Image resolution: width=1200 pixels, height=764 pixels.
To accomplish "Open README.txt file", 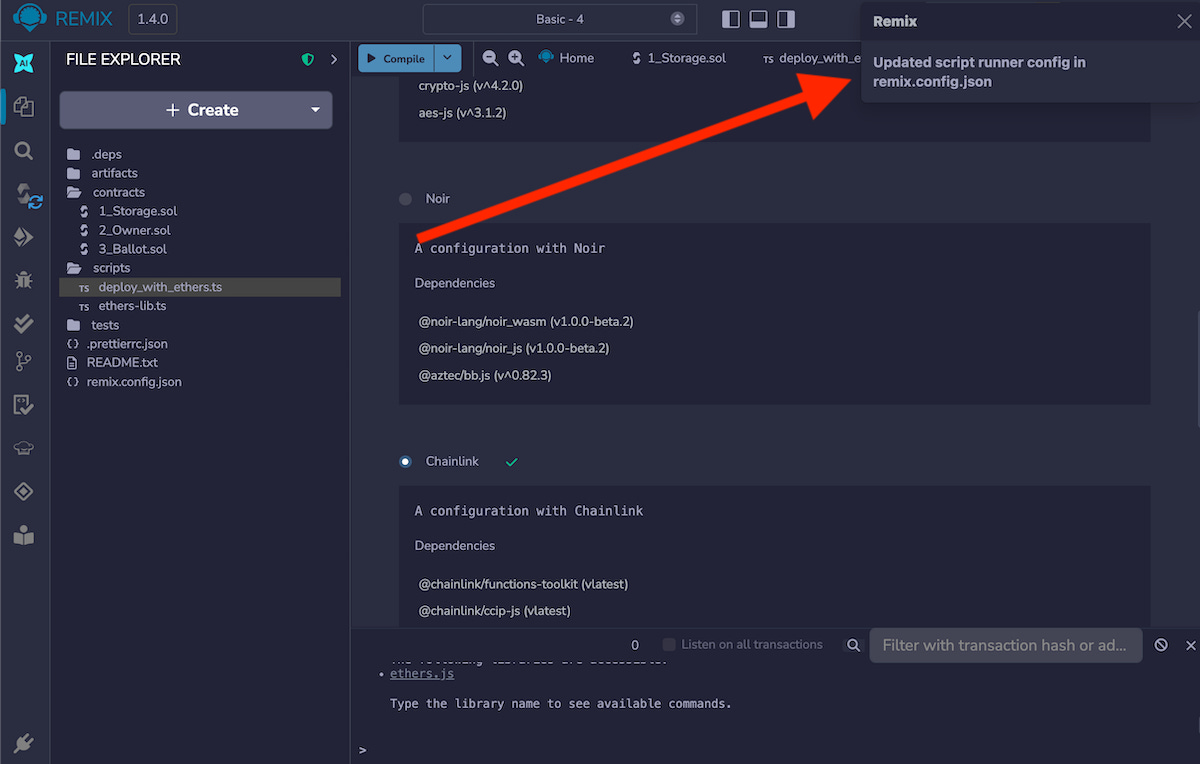I will pos(122,363).
